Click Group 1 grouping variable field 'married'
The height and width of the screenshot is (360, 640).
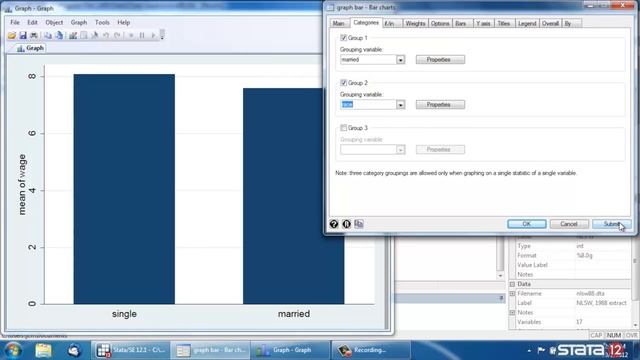368,60
